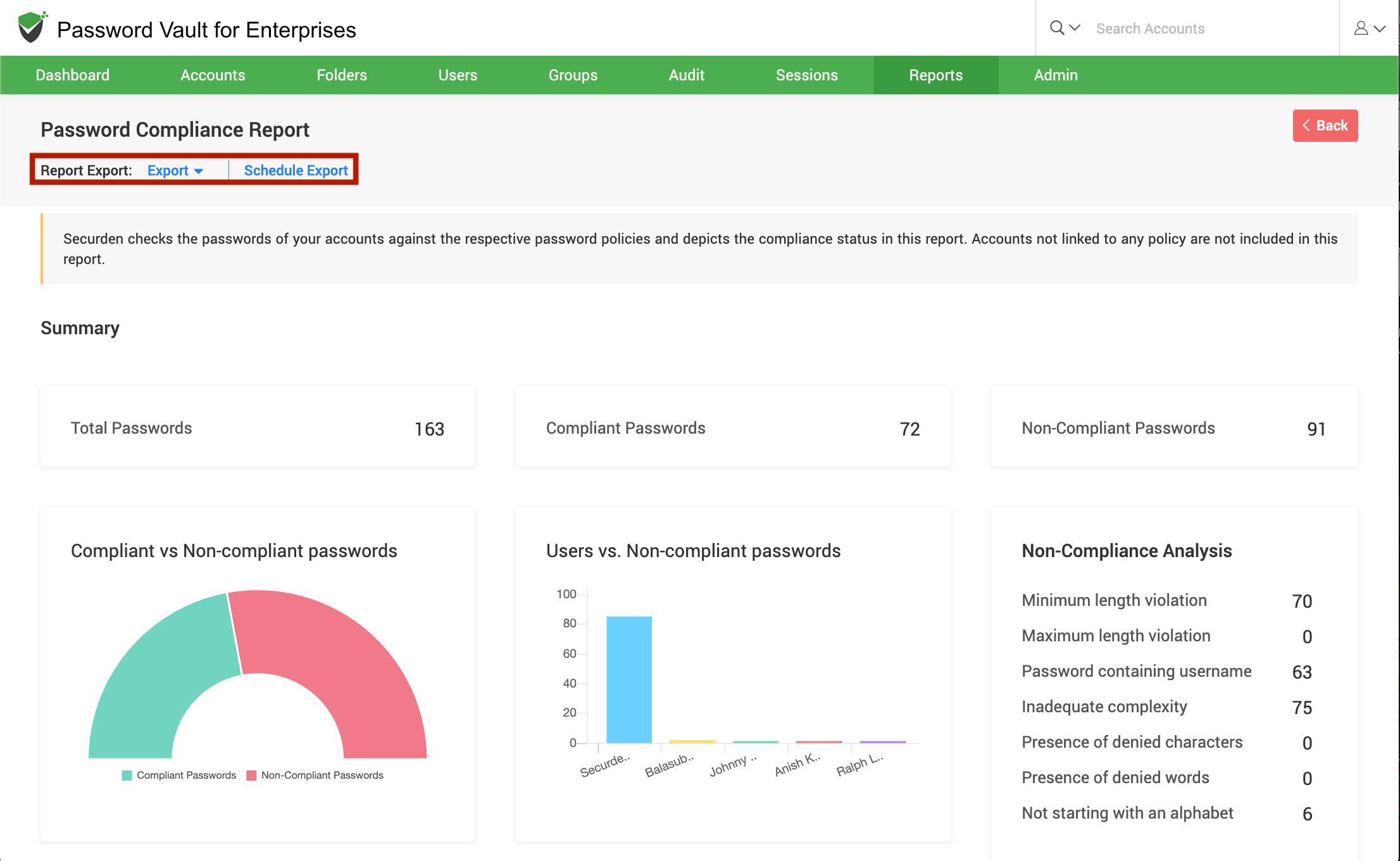Click the search magnifier icon
Viewport: 1400px width, 861px height.
coord(1056,28)
